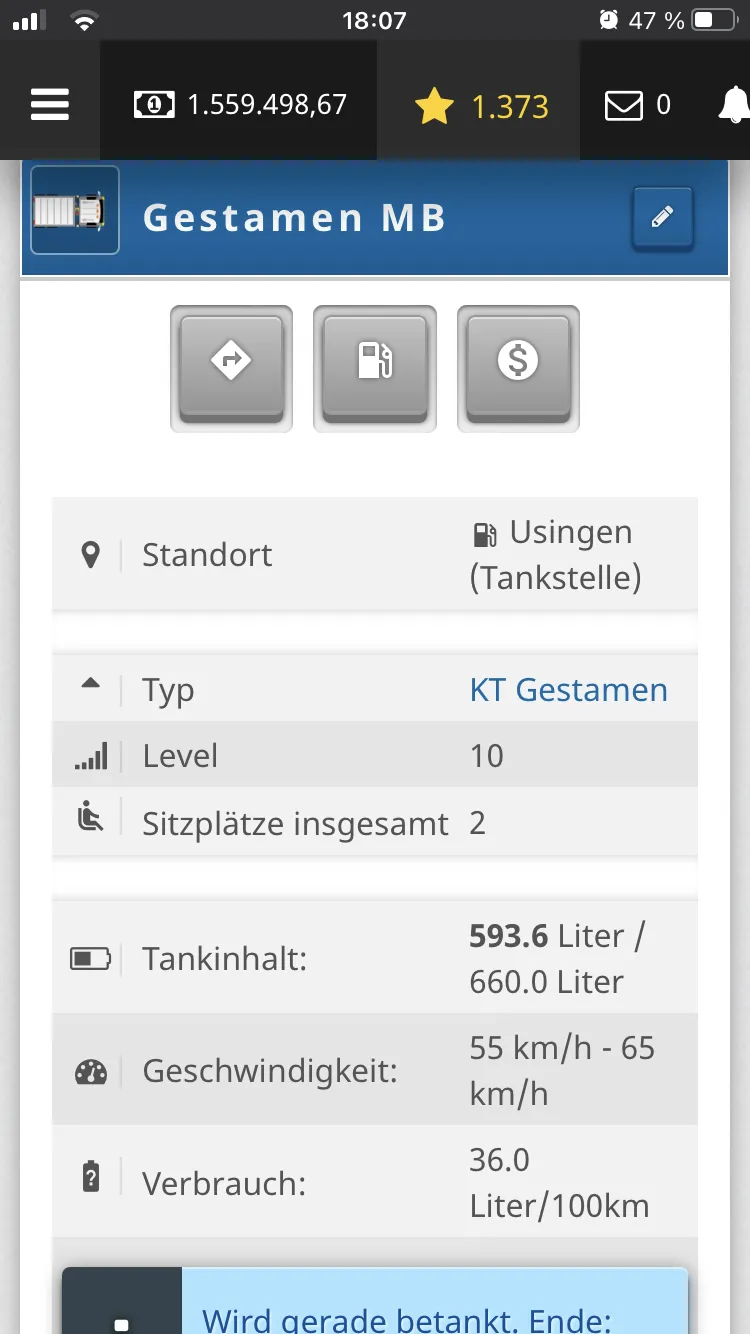The image size is (750, 1334).
Task: Tap the Tankinhalt battery gauge icon
Action: 90,959
